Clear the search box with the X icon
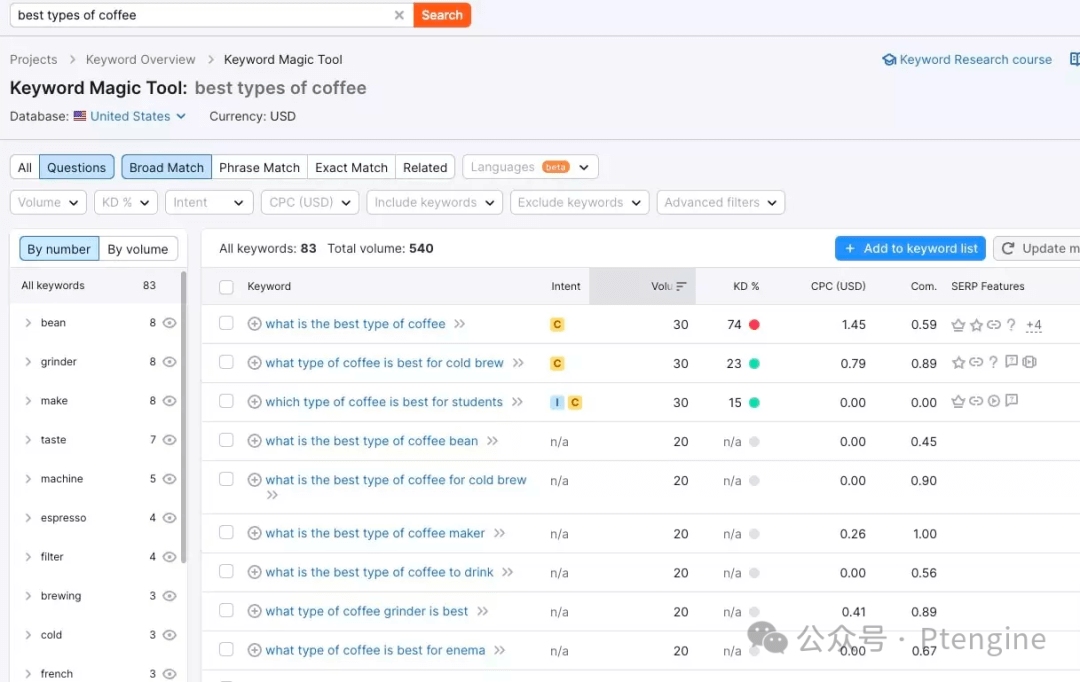The height and width of the screenshot is (682, 1080). point(399,15)
